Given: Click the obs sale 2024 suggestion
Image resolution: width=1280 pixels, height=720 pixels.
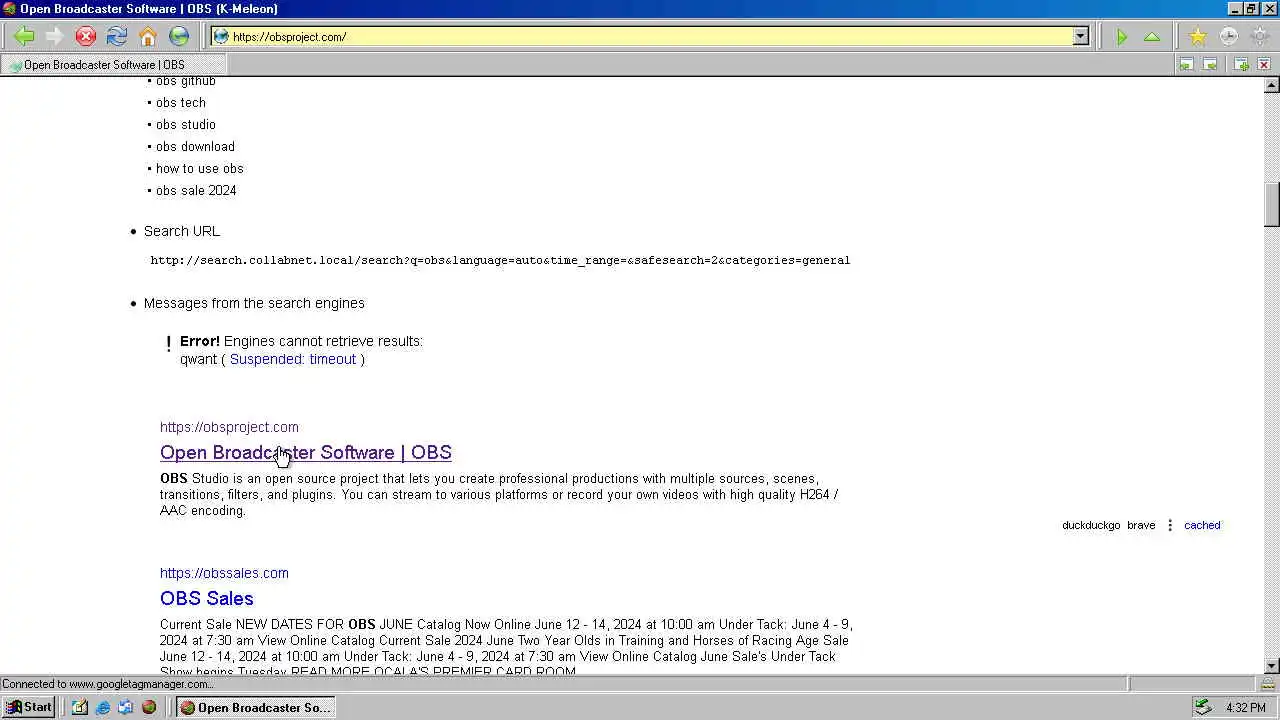Looking at the screenshot, I should tap(196, 191).
